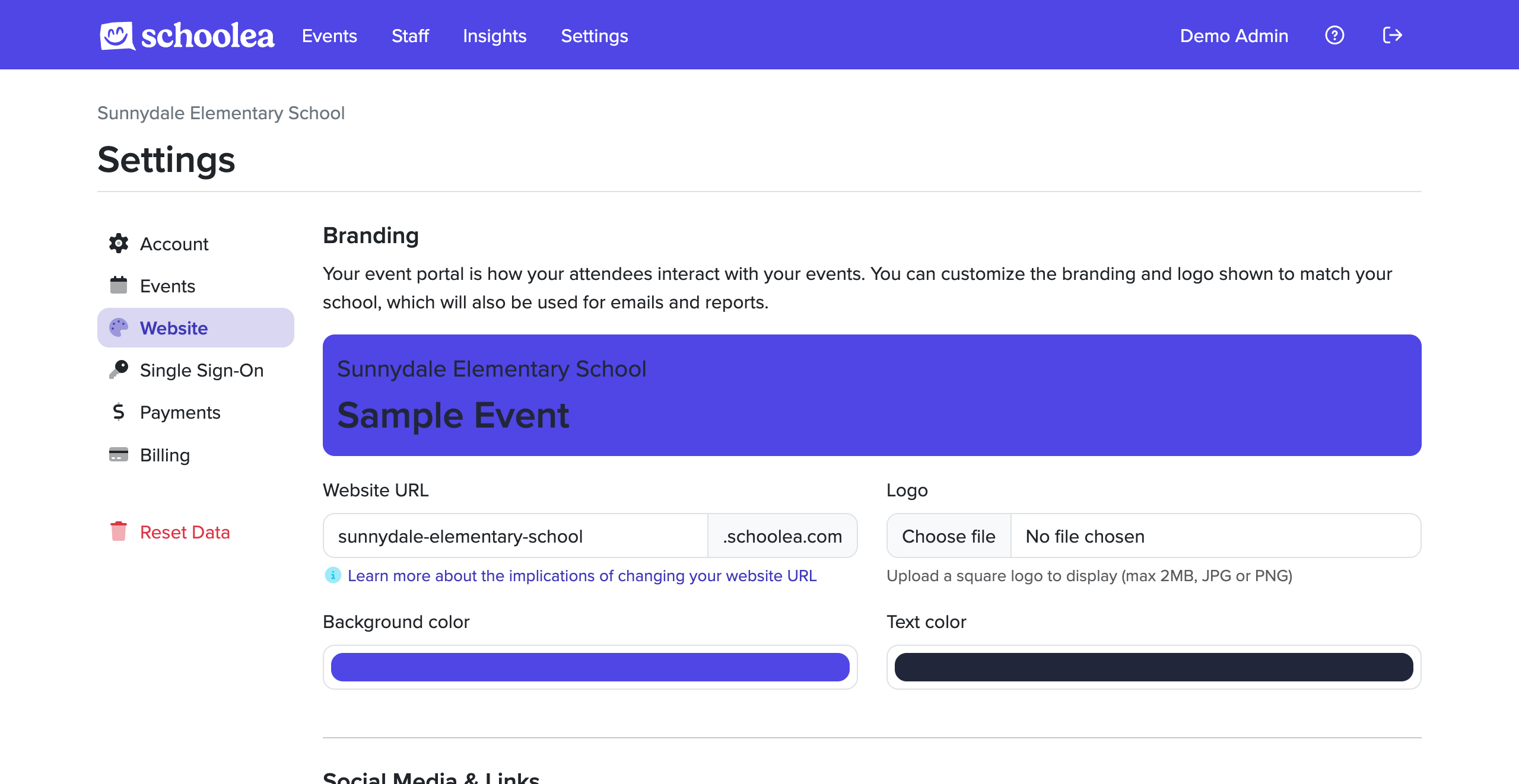
Task: Click the info icon beside the URL learn more text
Action: (x=332, y=575)
